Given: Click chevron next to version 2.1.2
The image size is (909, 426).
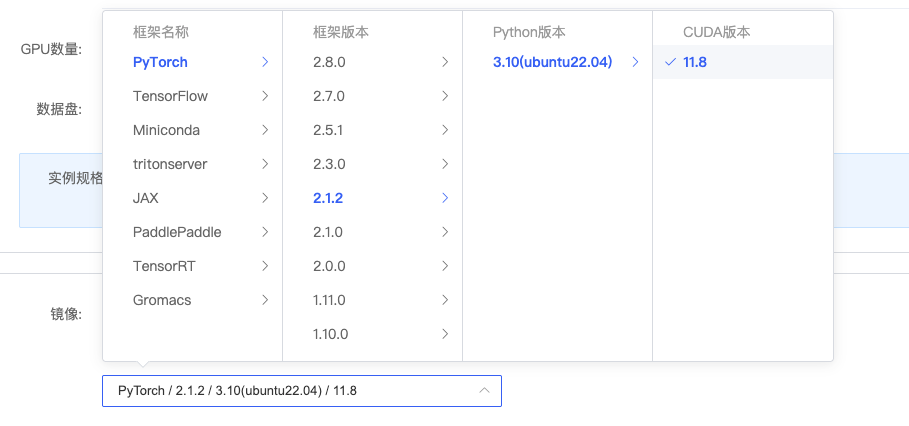Looking at the screenshot, I should pos(445,198).
